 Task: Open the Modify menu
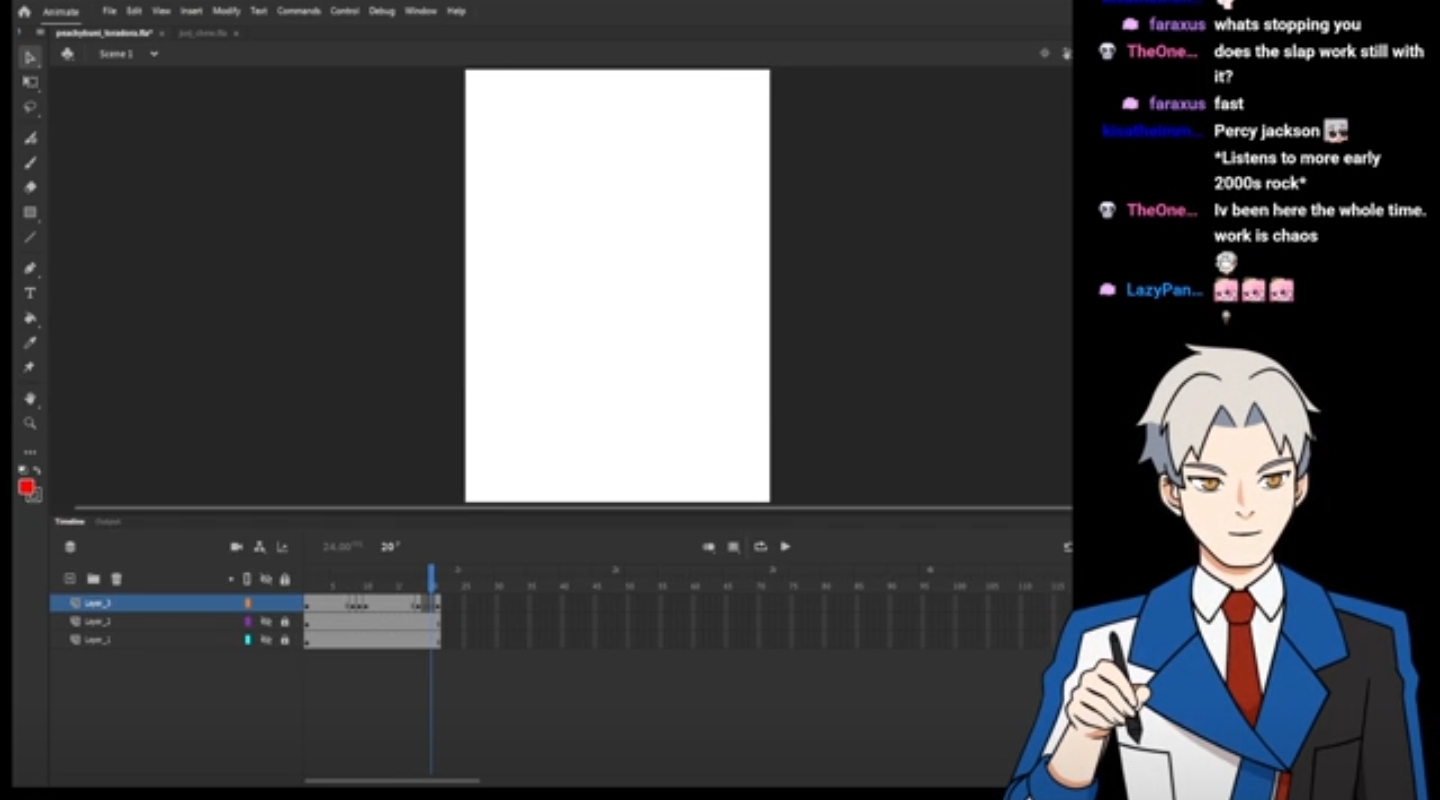click(227, 11)
